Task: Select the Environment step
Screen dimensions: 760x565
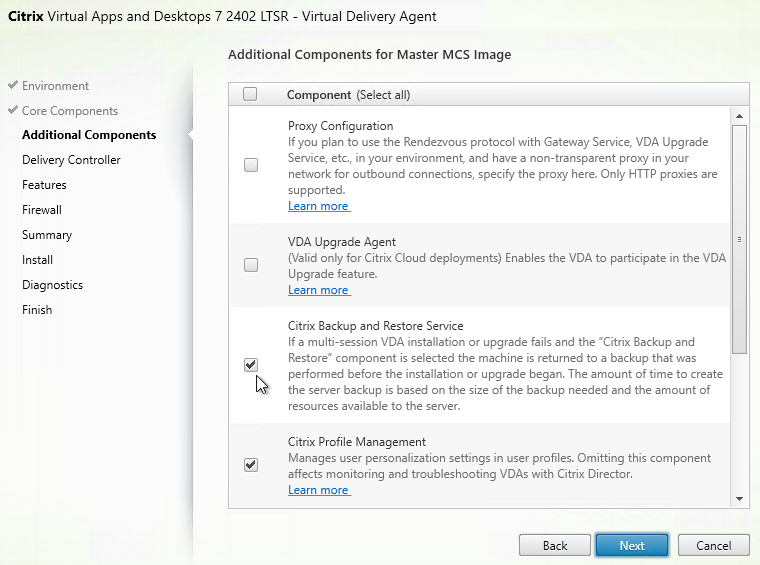Action: [x=55, y=86]
